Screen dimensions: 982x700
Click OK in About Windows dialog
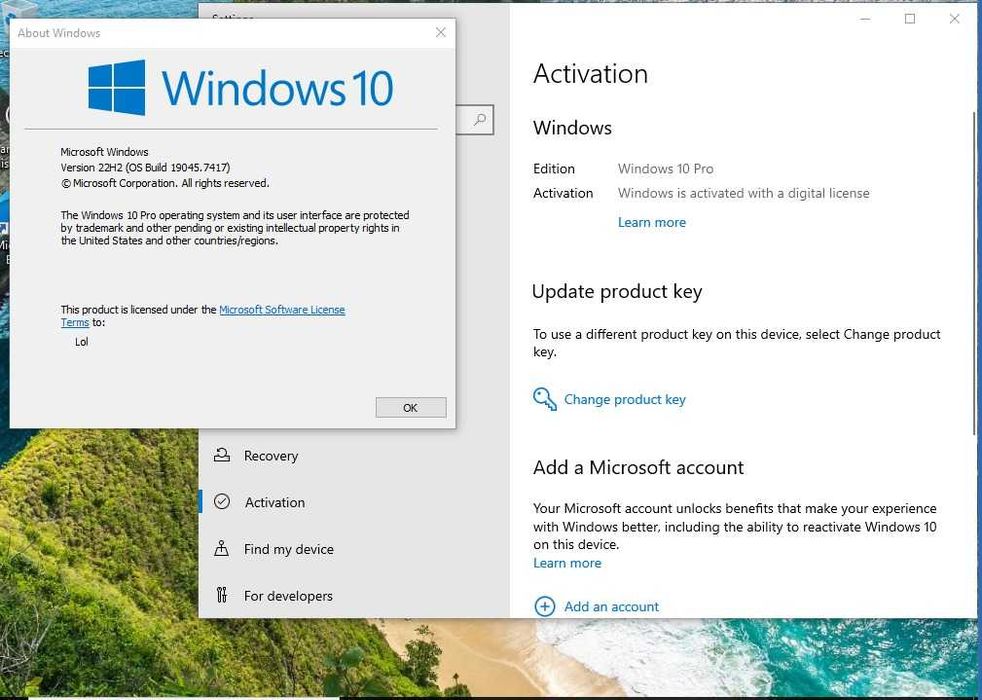[411, 408]
